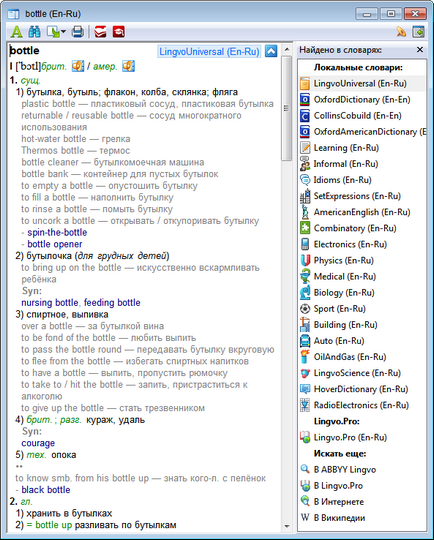Screen dimensions: 434x540
Task: Click the scroll down arrow of the card
Action: click(x=287, y=527)
